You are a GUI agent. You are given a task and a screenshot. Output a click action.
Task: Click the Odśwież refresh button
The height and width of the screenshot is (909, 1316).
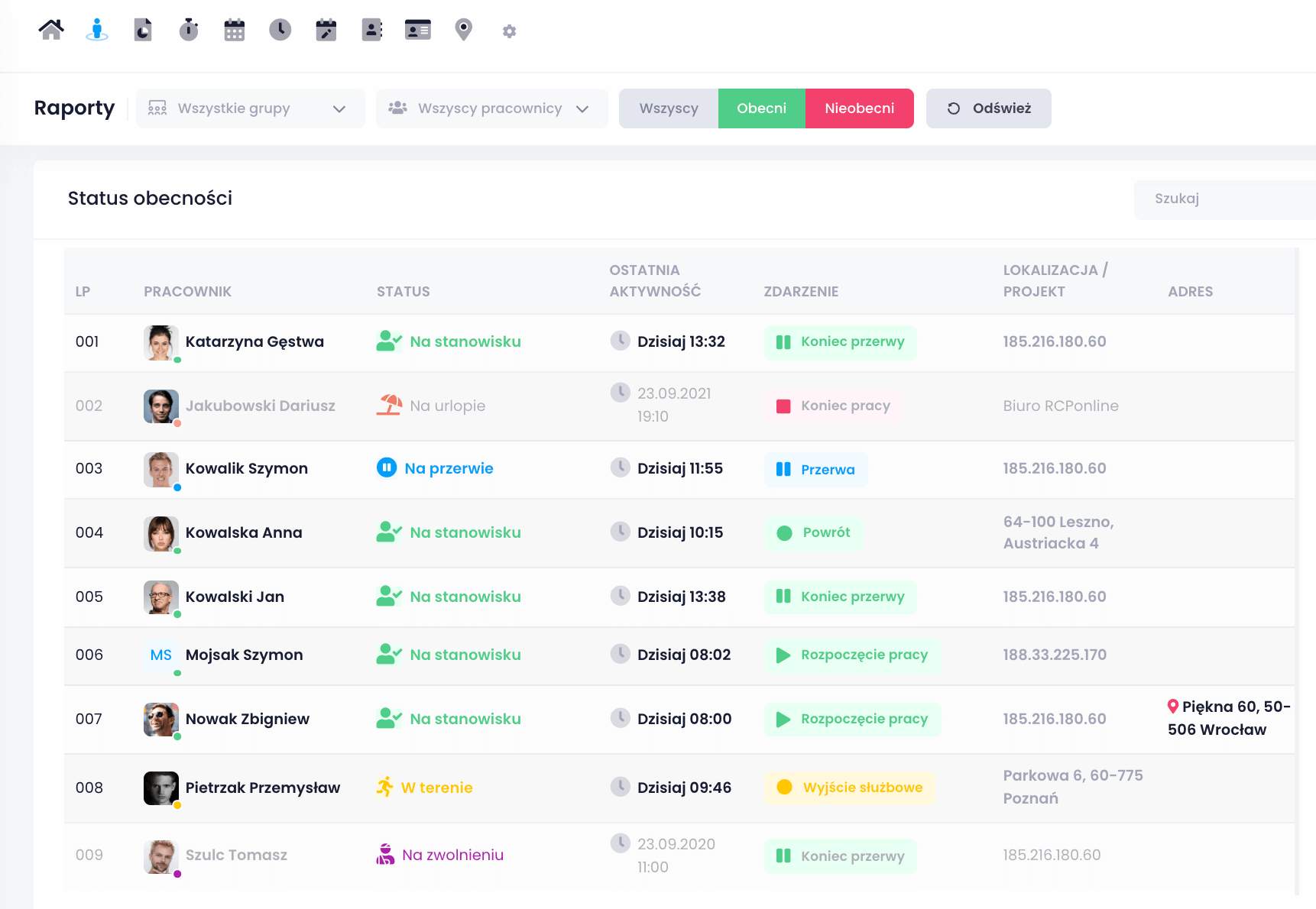(988, 108)
